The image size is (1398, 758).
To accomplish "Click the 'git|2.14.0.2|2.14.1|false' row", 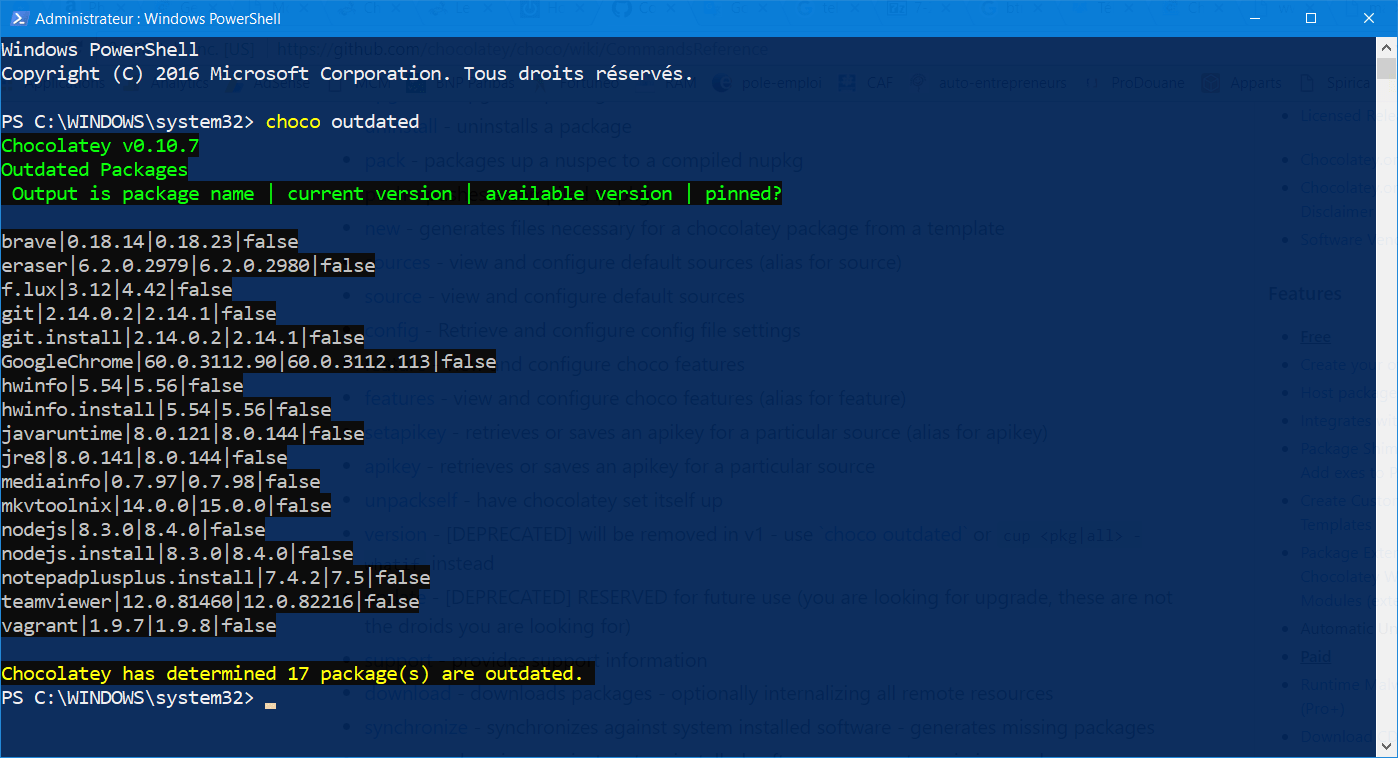I will 139,314.
